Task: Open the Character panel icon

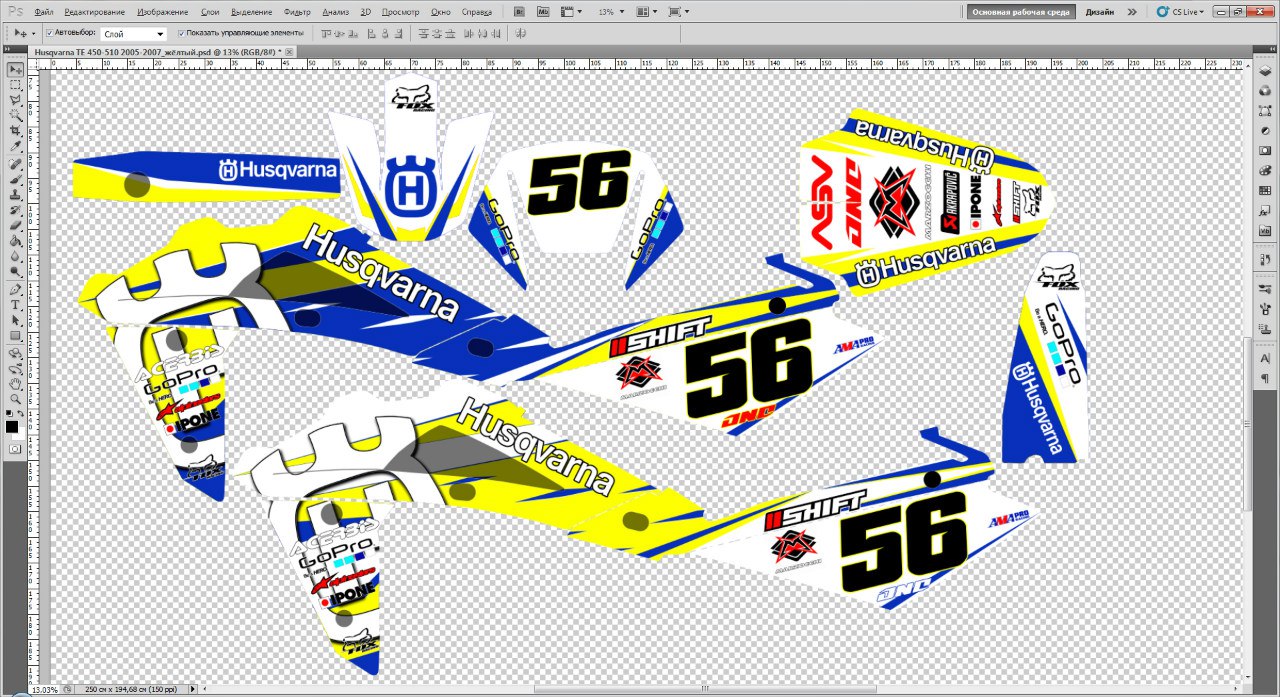Action: 1265,357
